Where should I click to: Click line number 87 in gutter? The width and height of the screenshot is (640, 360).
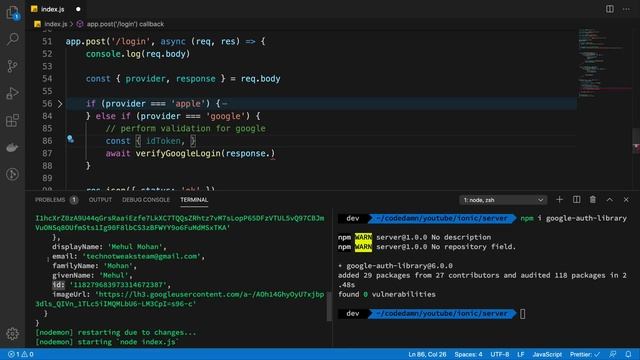click(47, 153)
